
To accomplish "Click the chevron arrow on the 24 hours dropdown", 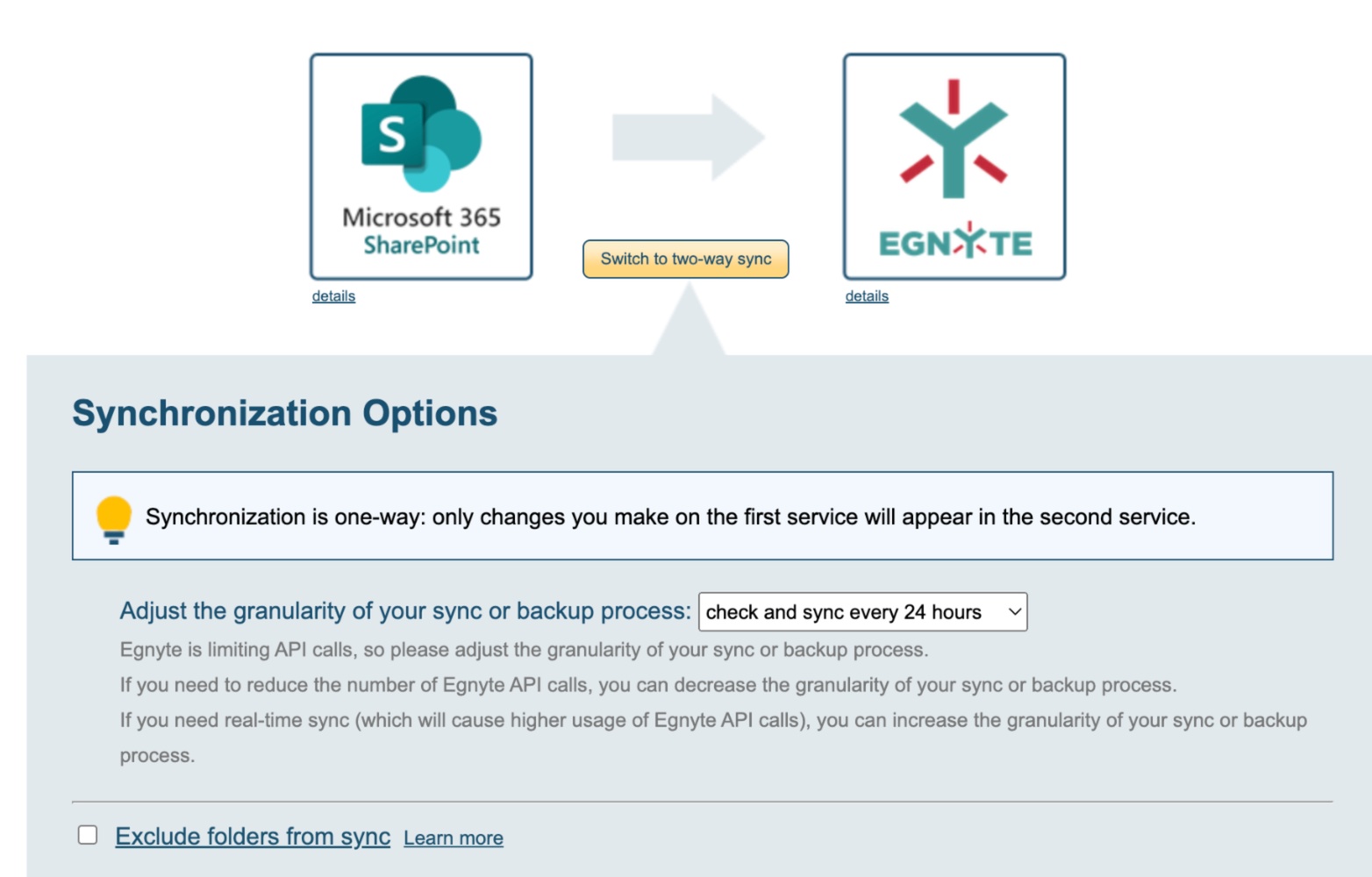I will point(1014,612).
